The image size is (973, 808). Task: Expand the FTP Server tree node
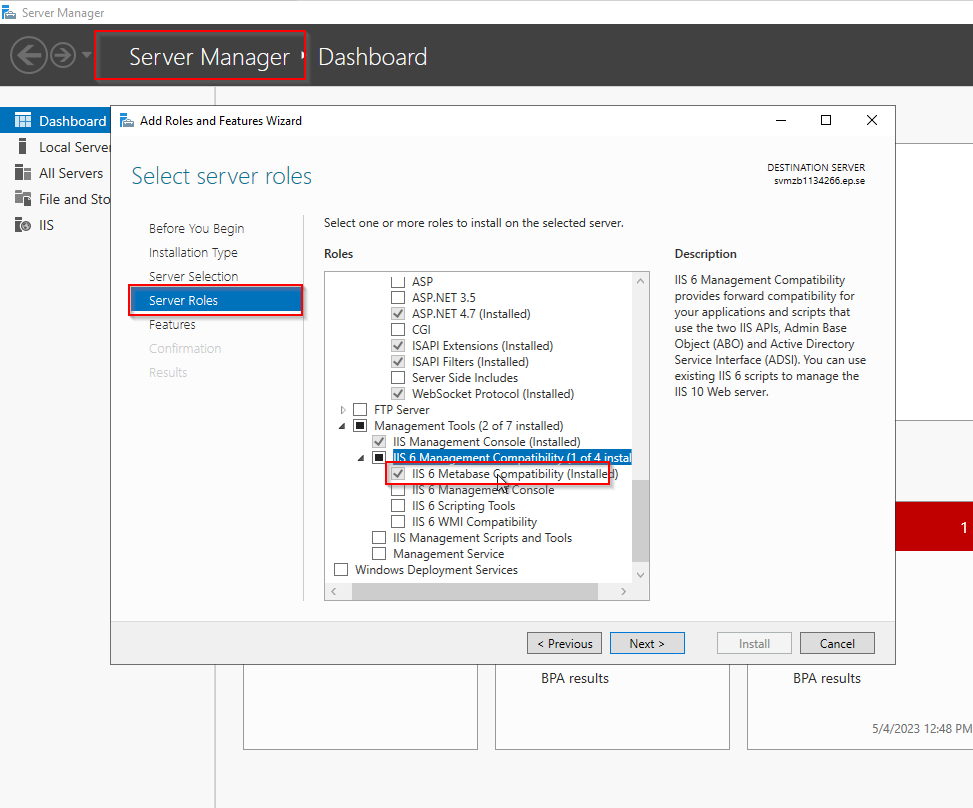tap(343, 410)
